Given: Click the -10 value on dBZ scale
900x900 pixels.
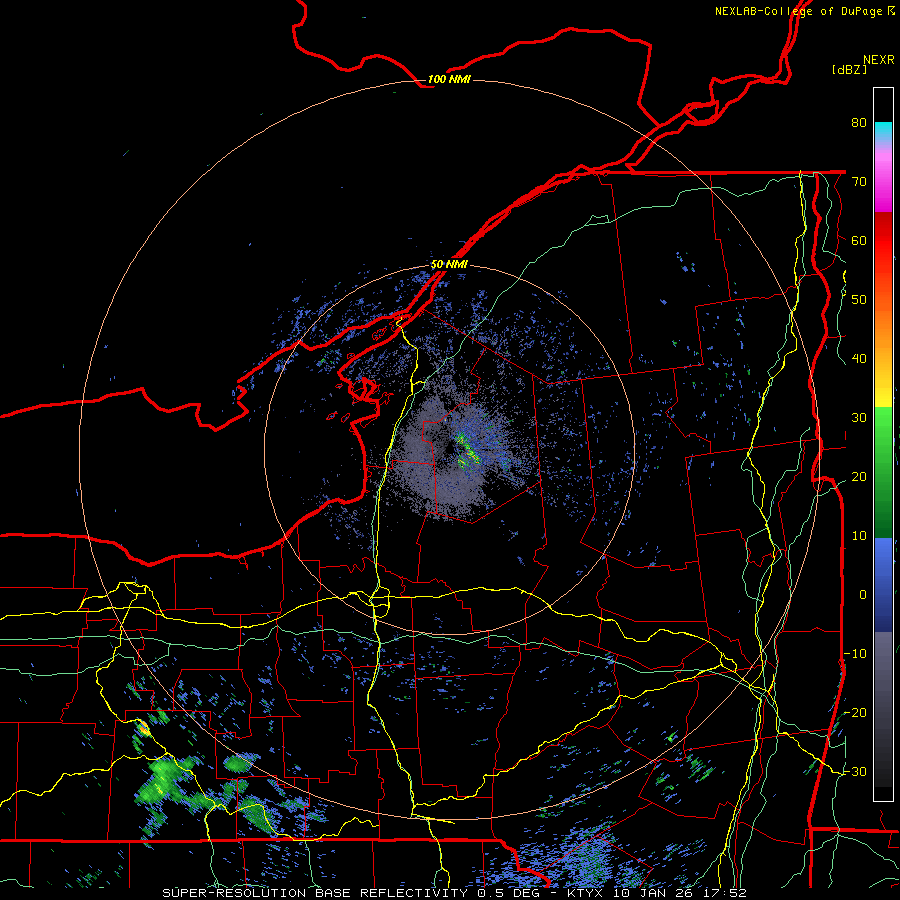Looking at the screenshot, I should point(855,654).
